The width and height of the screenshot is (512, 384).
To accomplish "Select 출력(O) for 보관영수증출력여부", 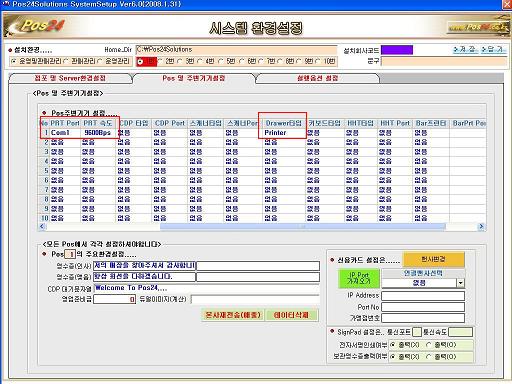I will pos(429,357).
